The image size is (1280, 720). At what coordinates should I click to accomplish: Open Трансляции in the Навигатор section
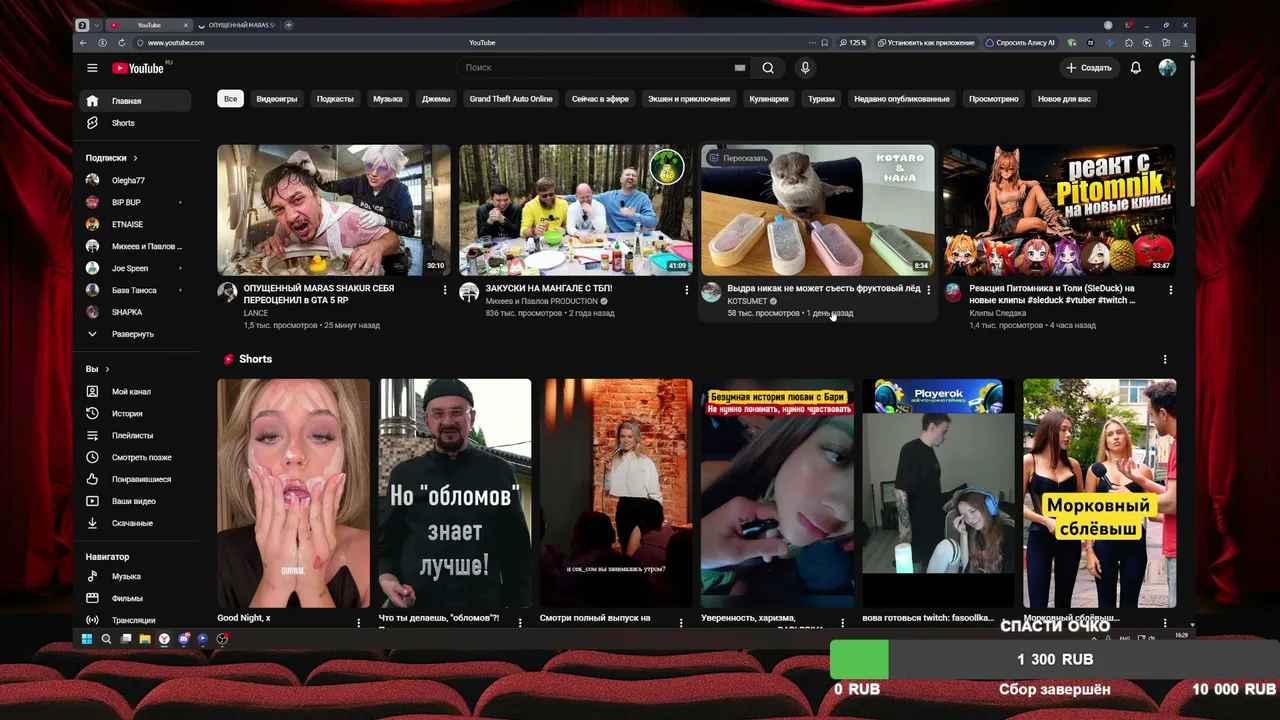tap(135, 620)
